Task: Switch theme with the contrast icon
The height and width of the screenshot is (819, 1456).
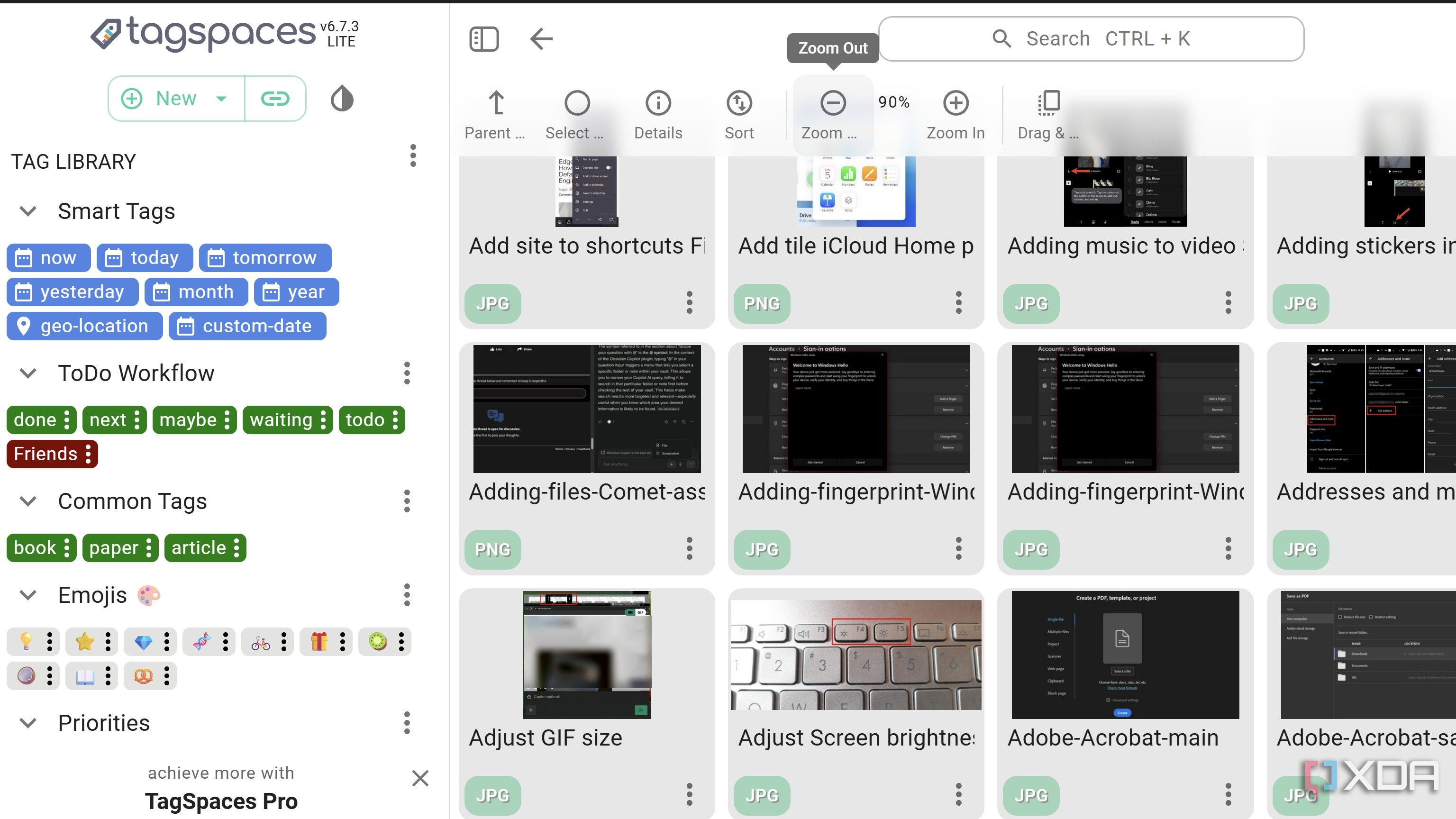Action: 342,99
